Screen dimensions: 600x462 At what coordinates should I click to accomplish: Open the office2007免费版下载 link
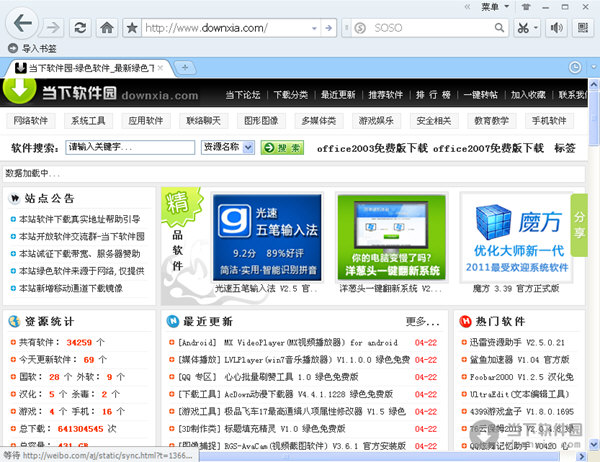488,148
